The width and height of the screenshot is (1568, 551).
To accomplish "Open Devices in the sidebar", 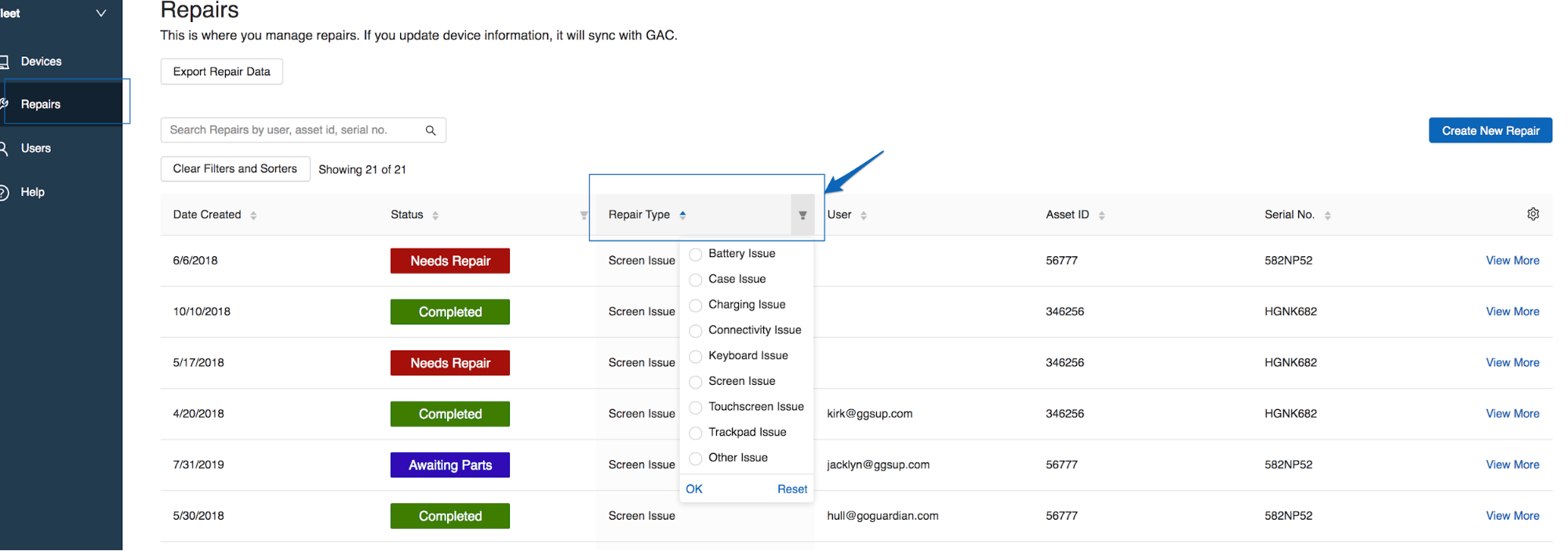I will 41,61.
